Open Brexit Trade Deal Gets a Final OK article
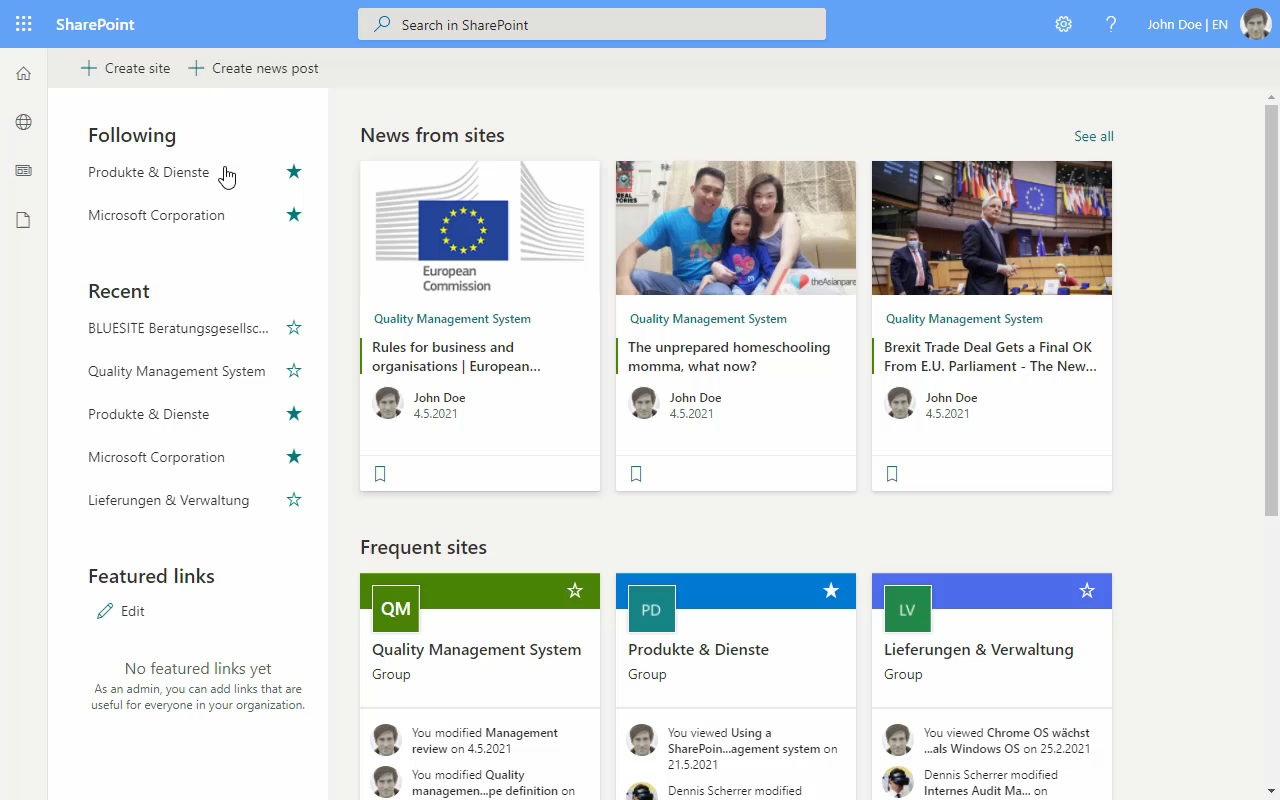The image size is (1280, 800). pyautogui.click(x=990, y=357)
